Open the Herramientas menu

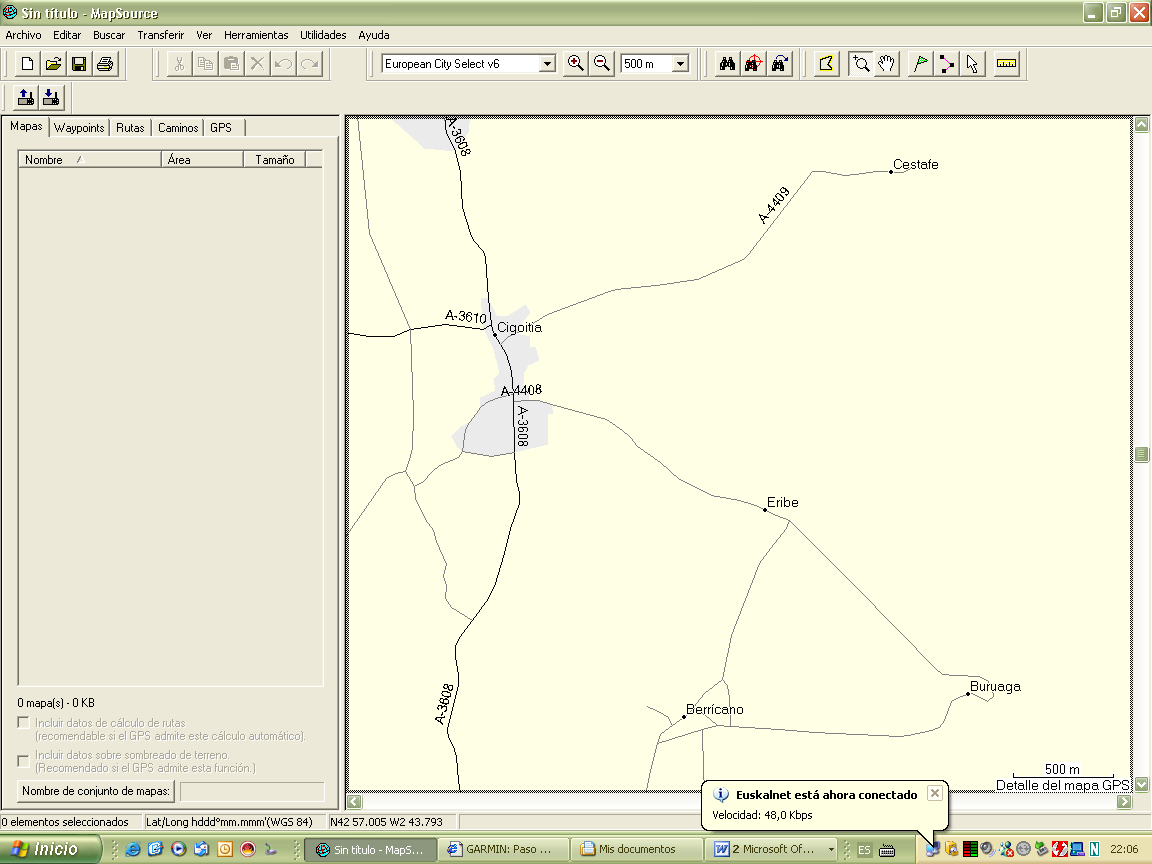tap(256, 35)
